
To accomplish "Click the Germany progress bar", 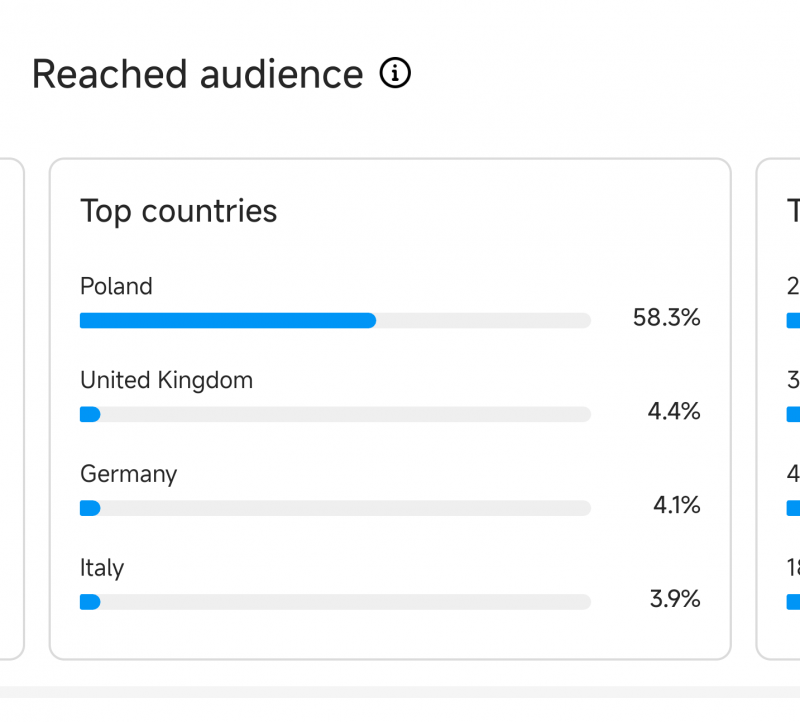I will click(90, 508).
